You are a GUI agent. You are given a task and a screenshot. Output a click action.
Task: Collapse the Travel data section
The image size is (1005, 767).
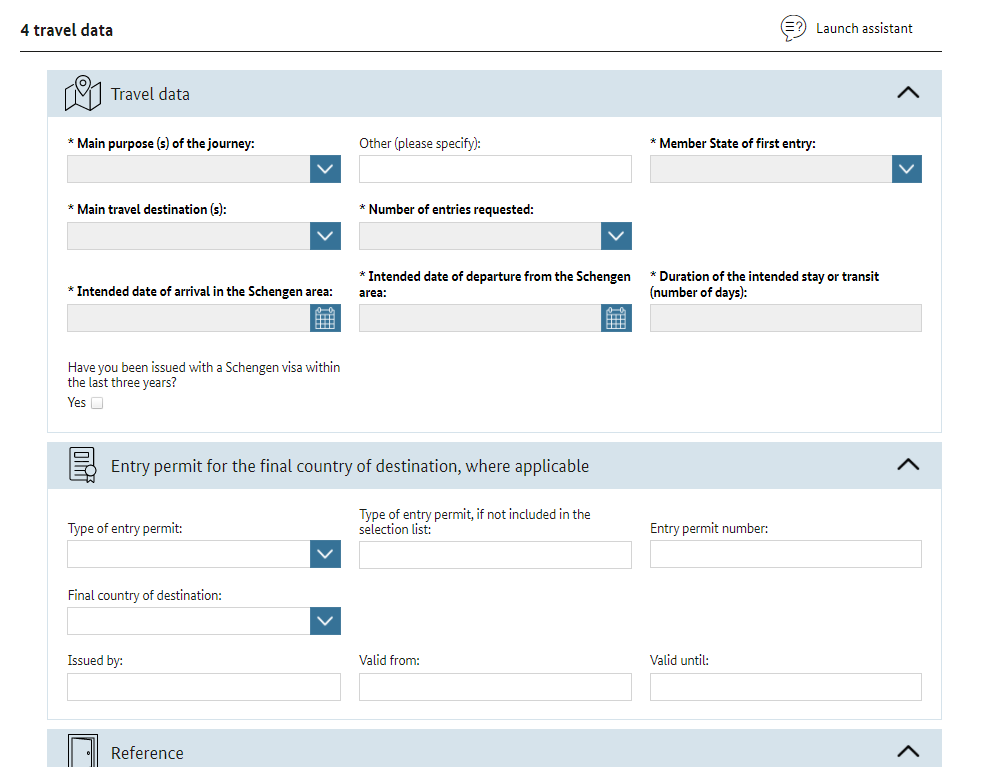coord(908,93)
